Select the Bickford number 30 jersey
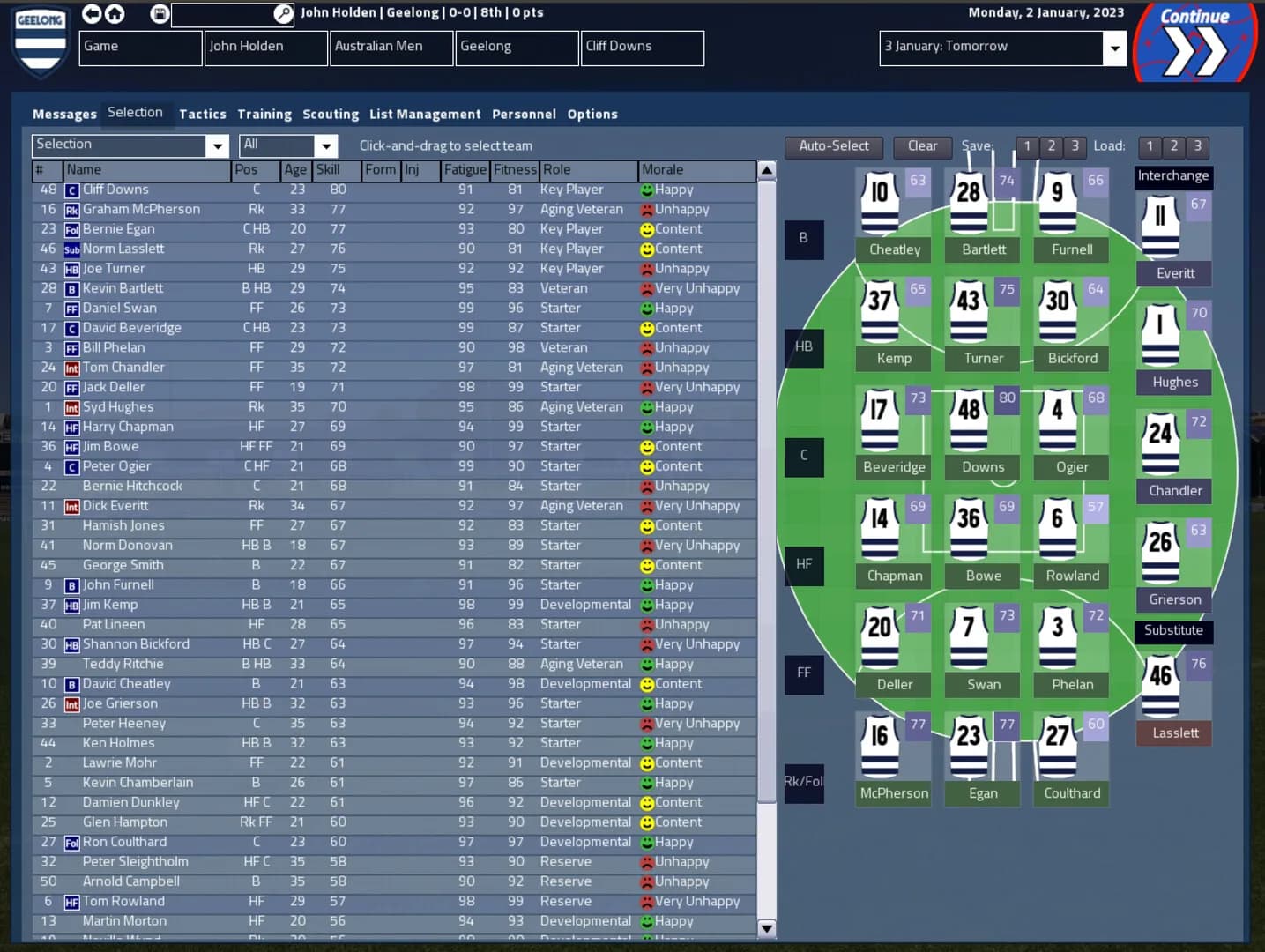 1057,311
